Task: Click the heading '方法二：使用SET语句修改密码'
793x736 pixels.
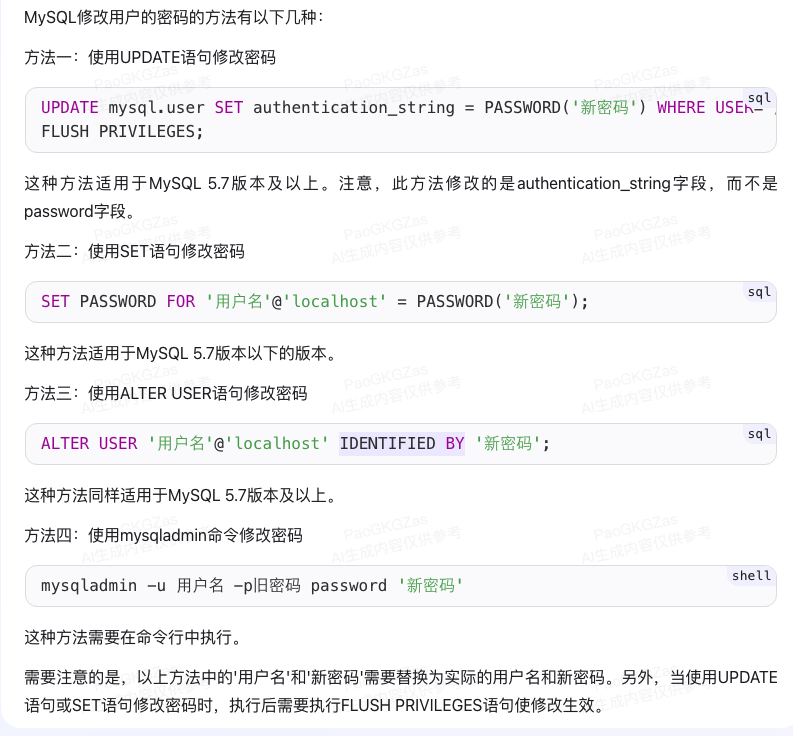Action: [x=135, y=251]
